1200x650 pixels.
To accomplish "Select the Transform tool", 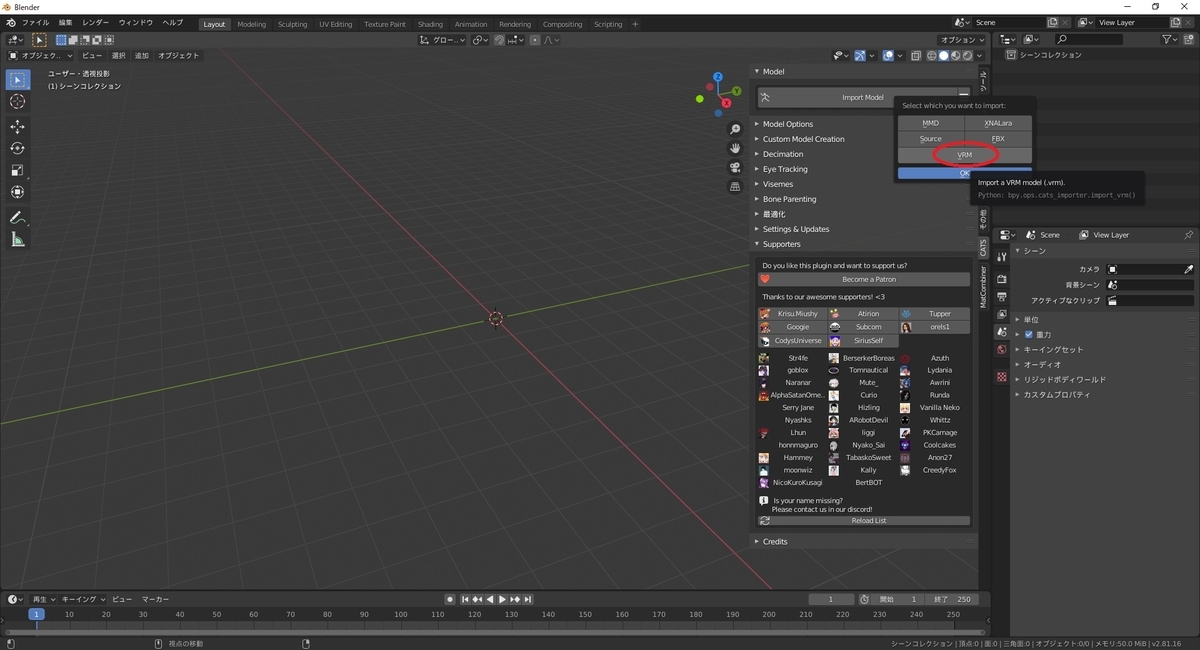I will [x=17, y=192].
